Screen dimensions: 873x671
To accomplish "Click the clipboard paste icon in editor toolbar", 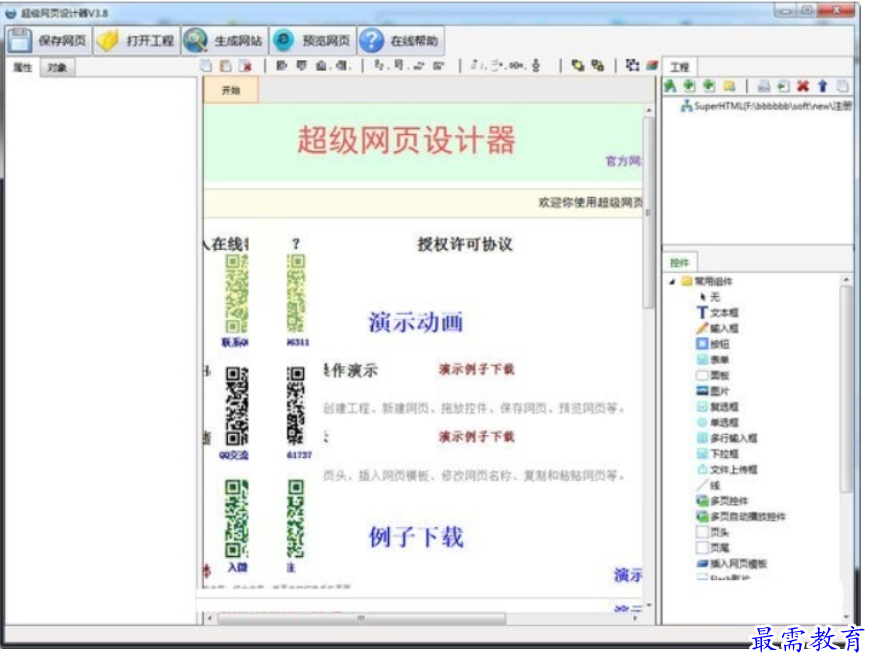I will click(x=225, y=66).
